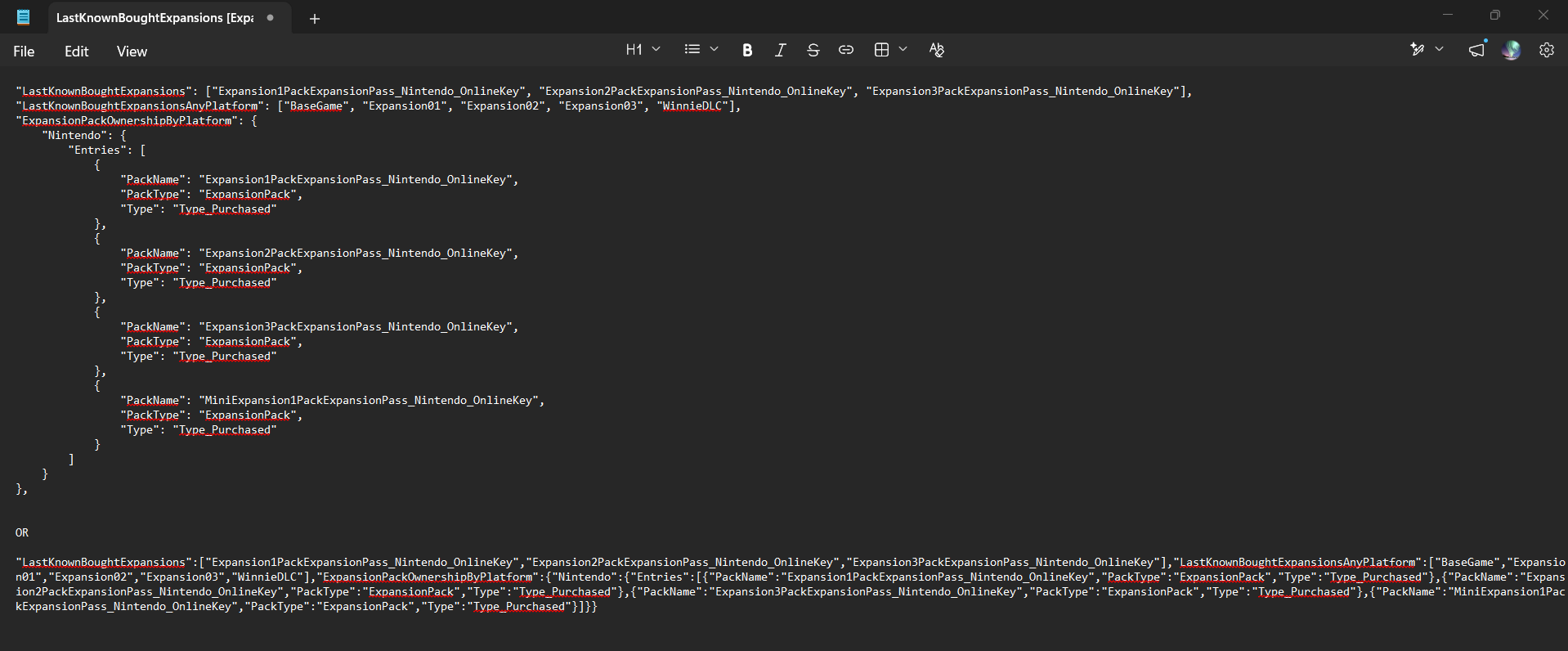
Task: Open the account profile avatar
Action: [x=1511, y=50]
